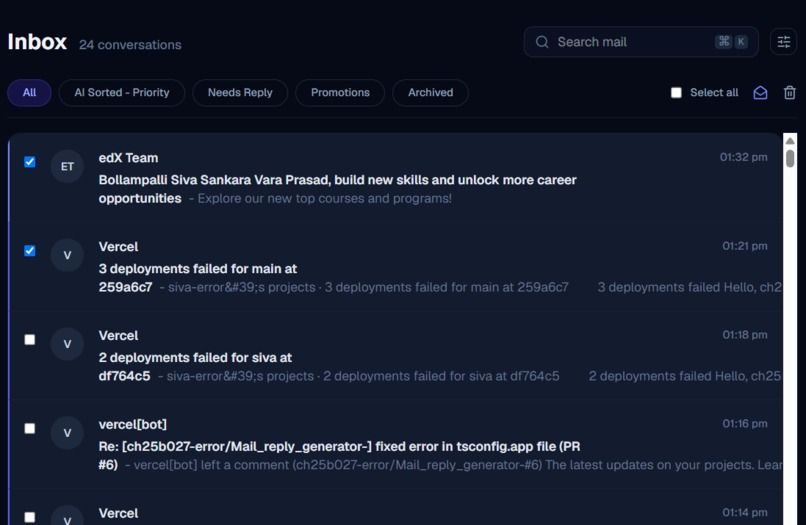Image resolution: width=806 pixels, height=525 pixels.
Task: View the Archived tab
Action: (430, 93)
